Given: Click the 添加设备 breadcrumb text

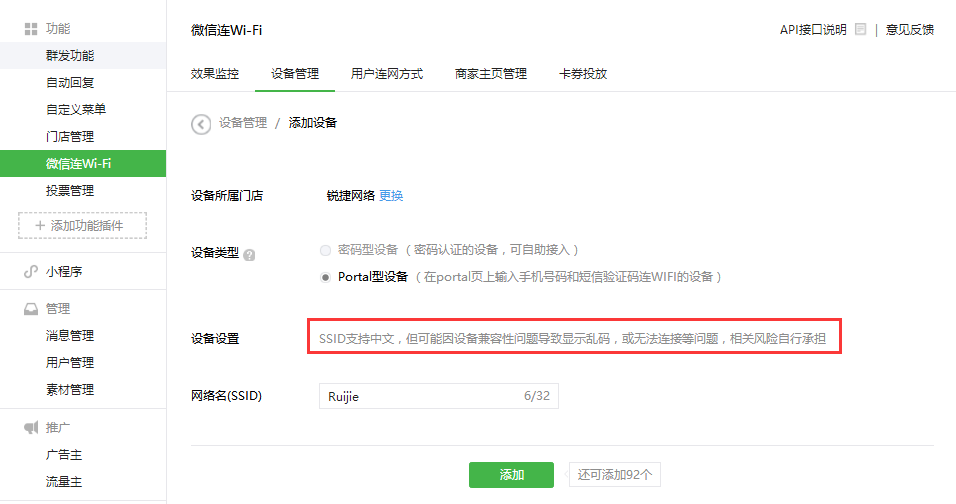Looking at the screenshot, I should pos(313,123).
